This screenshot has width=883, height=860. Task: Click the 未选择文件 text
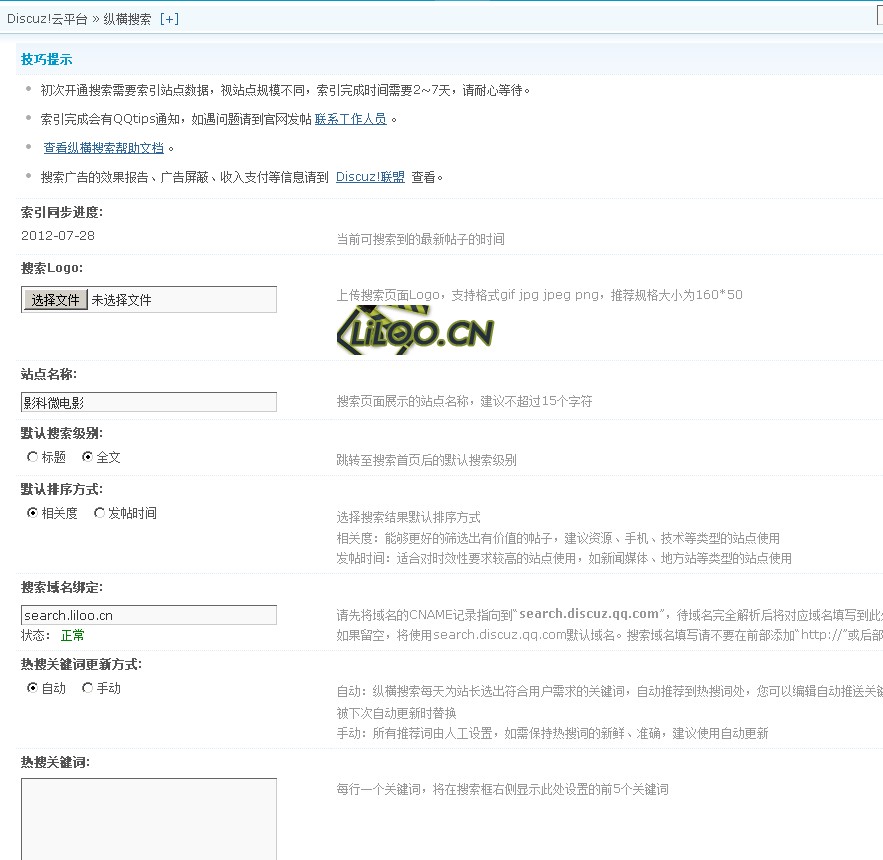point(121,300)
